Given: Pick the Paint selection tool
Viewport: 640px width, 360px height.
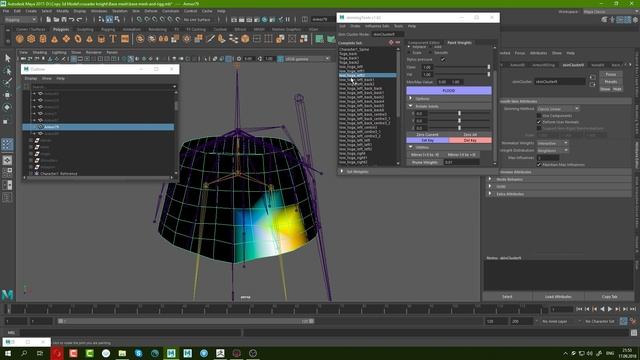Looking at the screenshot, I should [7, 83].
